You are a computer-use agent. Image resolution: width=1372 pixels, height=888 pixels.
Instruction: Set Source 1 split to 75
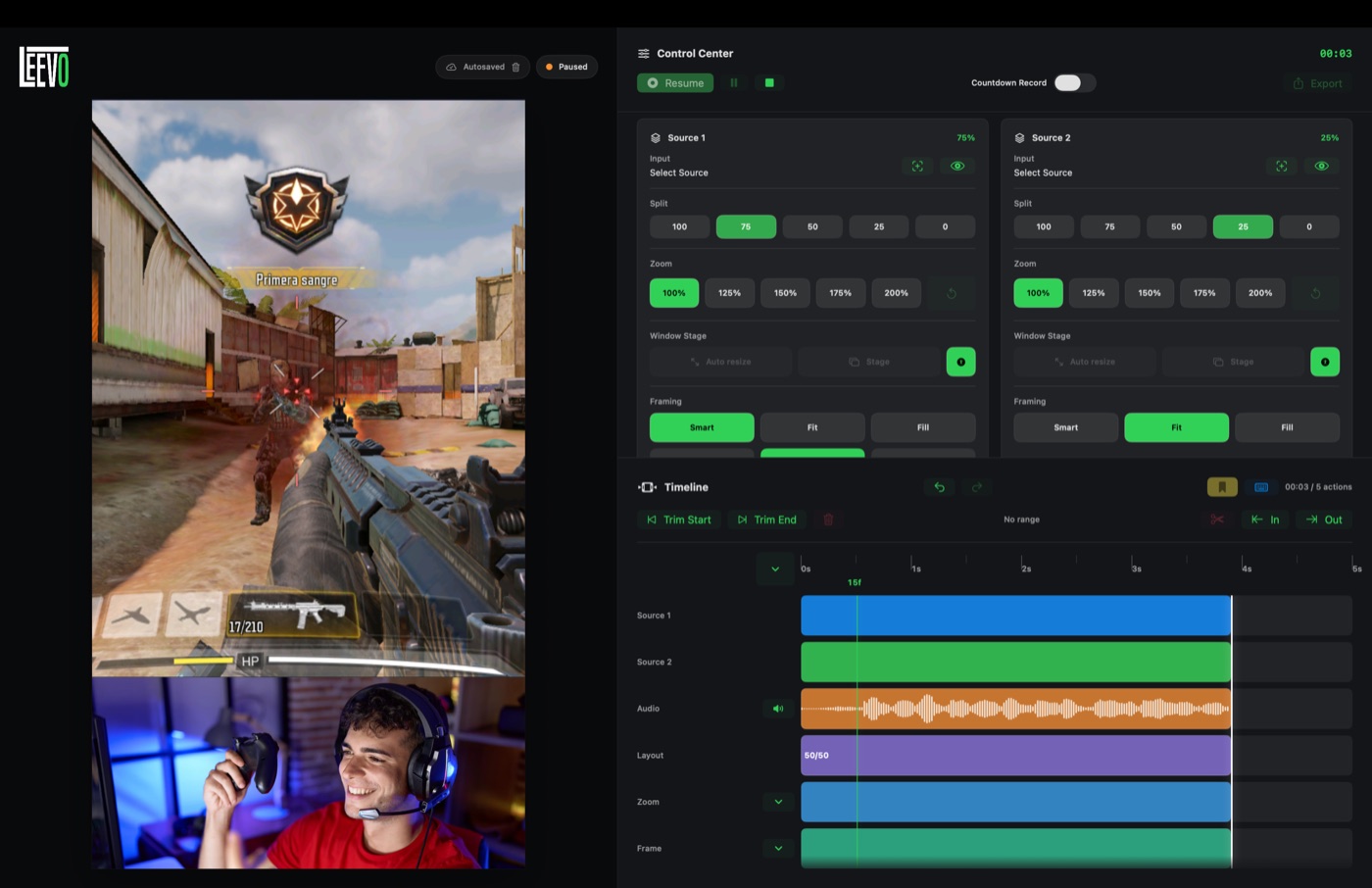coord(746,226)
